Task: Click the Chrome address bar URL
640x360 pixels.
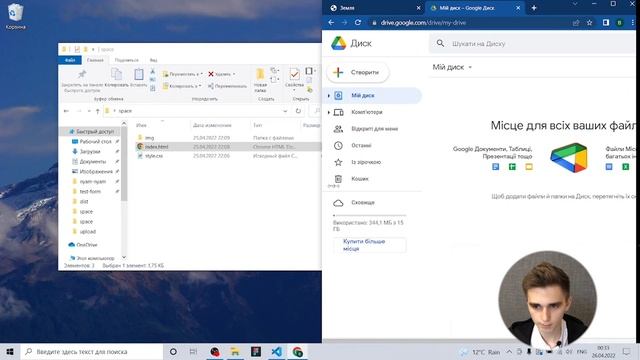Action: click(423, 23)
